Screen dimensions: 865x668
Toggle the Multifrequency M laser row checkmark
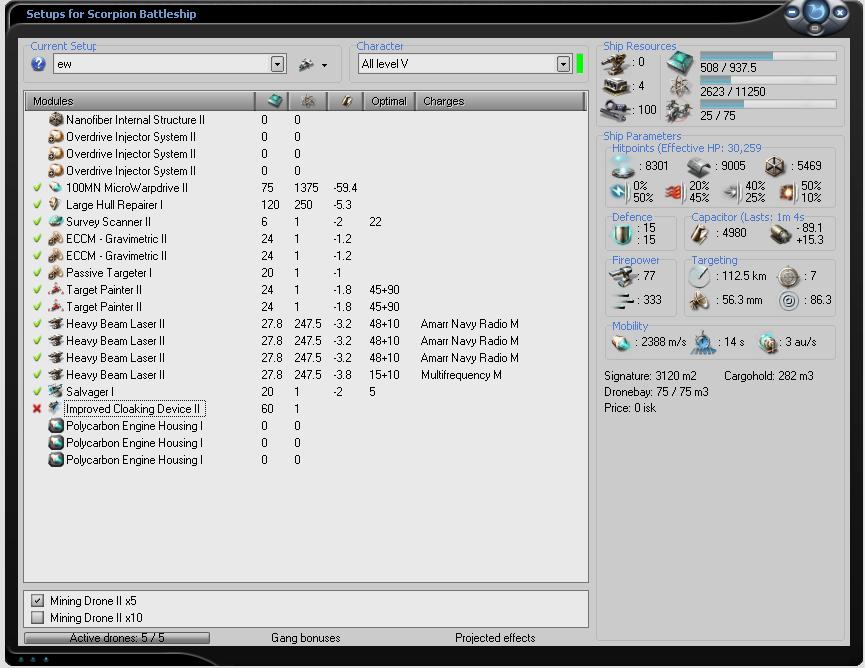click(37, 375)
